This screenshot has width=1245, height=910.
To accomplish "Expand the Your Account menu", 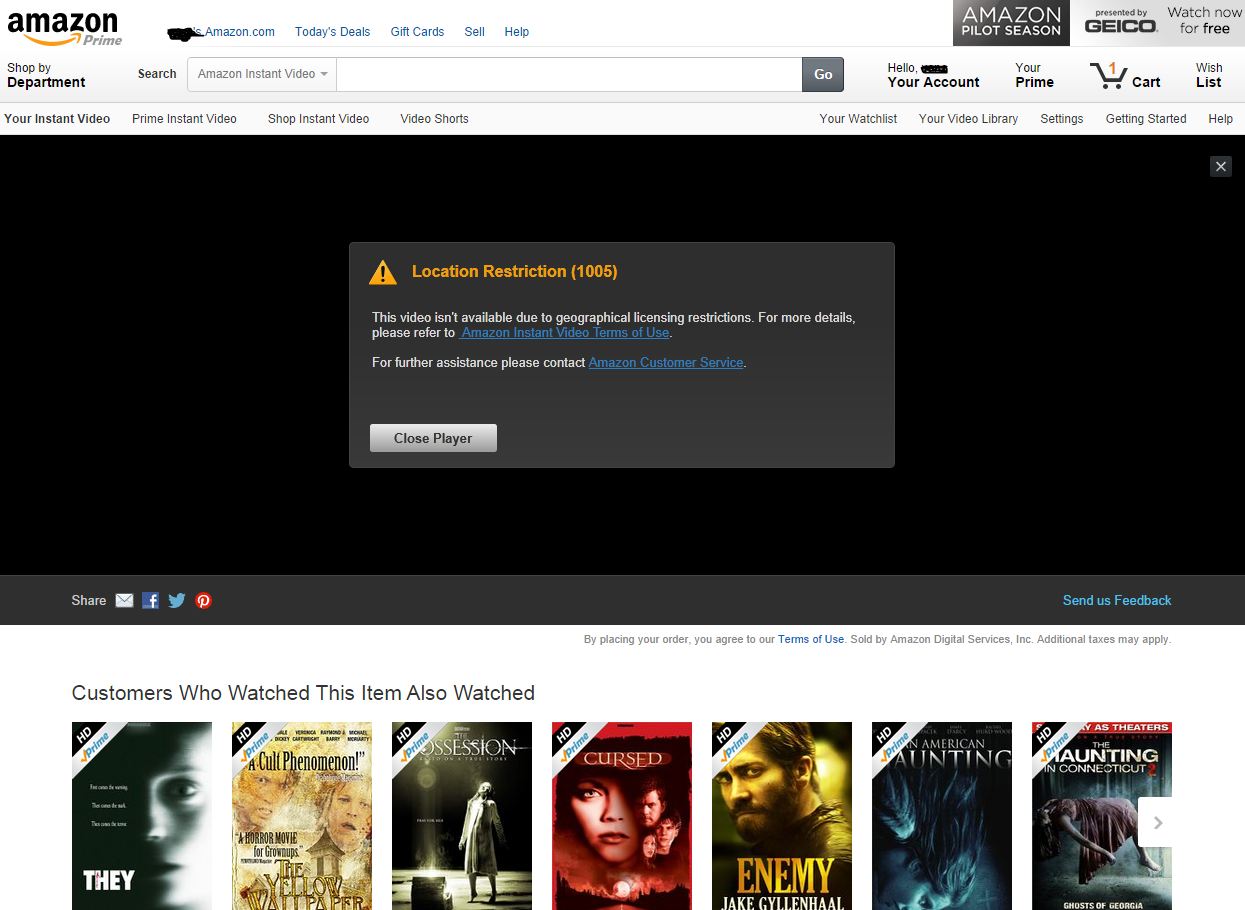I will [x=933, y=76].
